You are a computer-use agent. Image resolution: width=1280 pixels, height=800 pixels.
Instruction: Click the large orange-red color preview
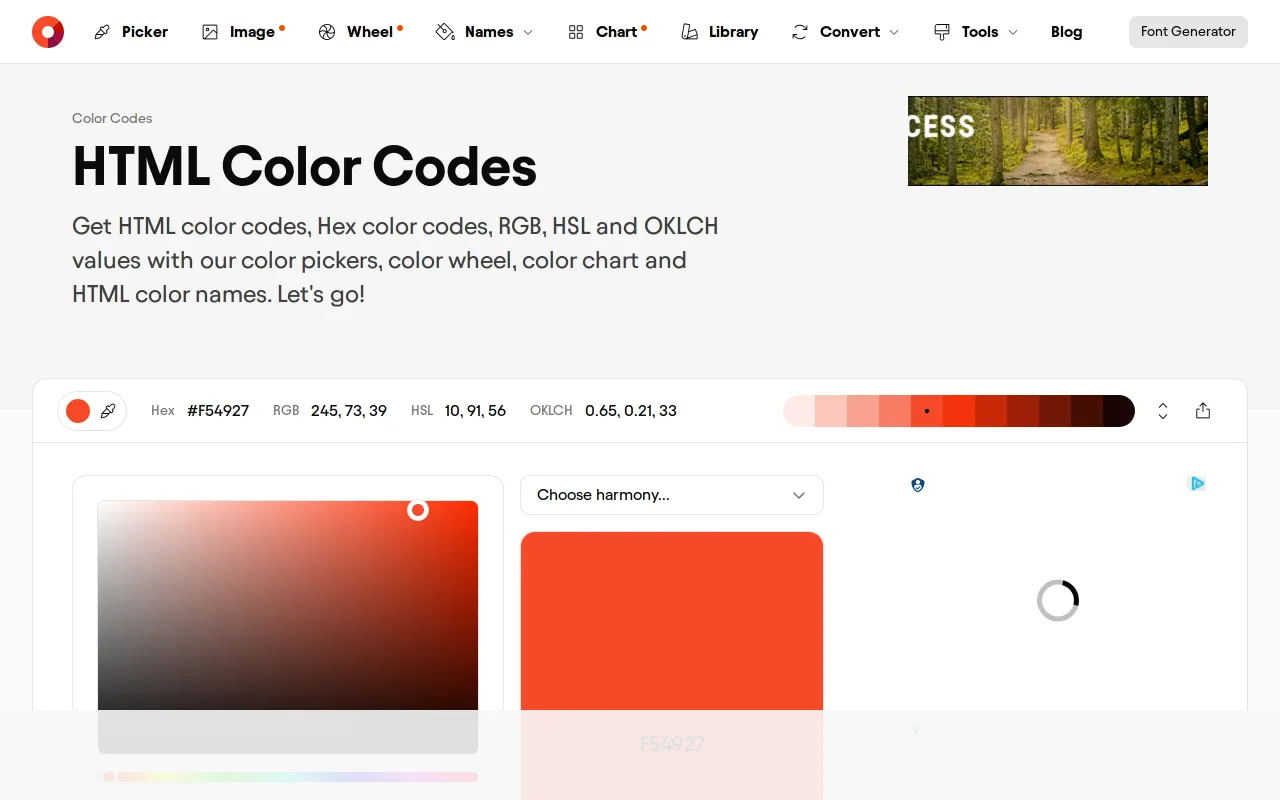coord(672,665)
